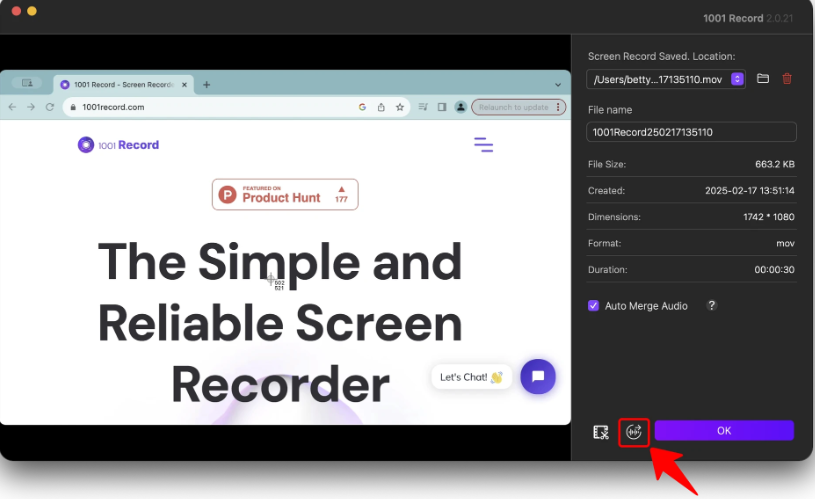This screenshot has width=815, height=499.
Task: Open the purple chat widget icon
Action: pos(538,376)
